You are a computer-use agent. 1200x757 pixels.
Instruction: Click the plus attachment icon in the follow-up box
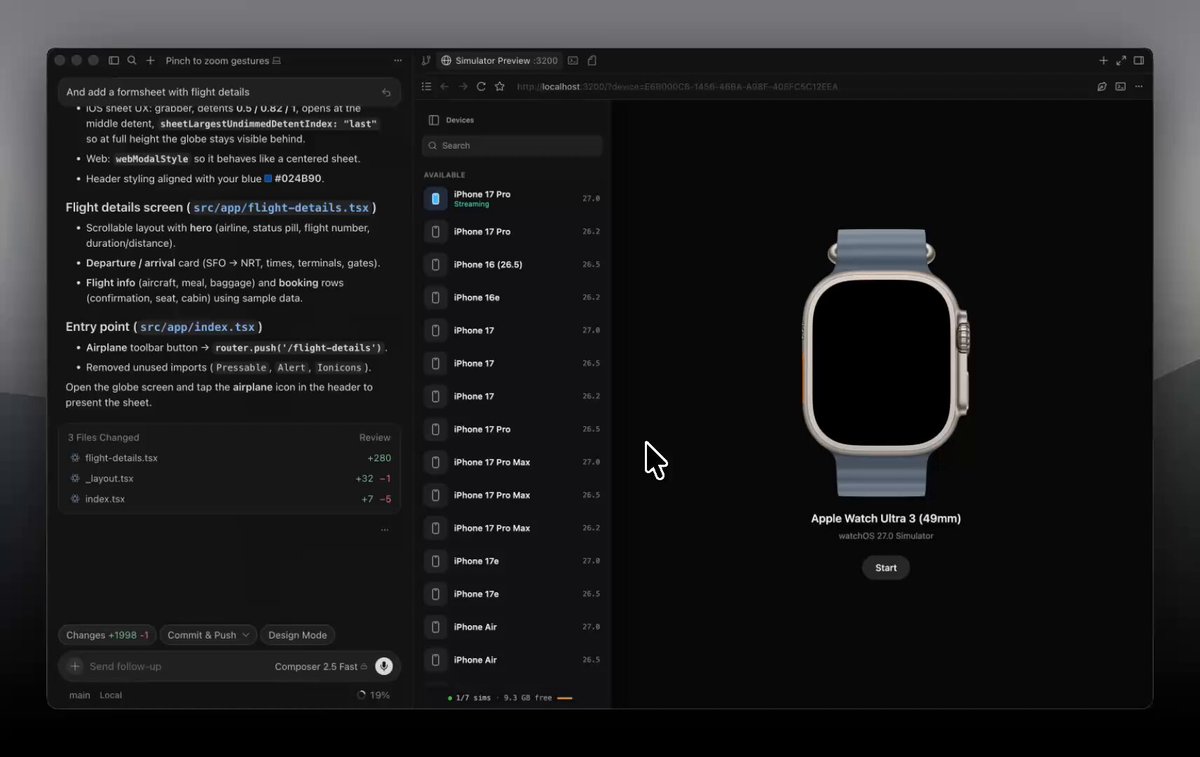pyautogui.click(x=75, y=666)
